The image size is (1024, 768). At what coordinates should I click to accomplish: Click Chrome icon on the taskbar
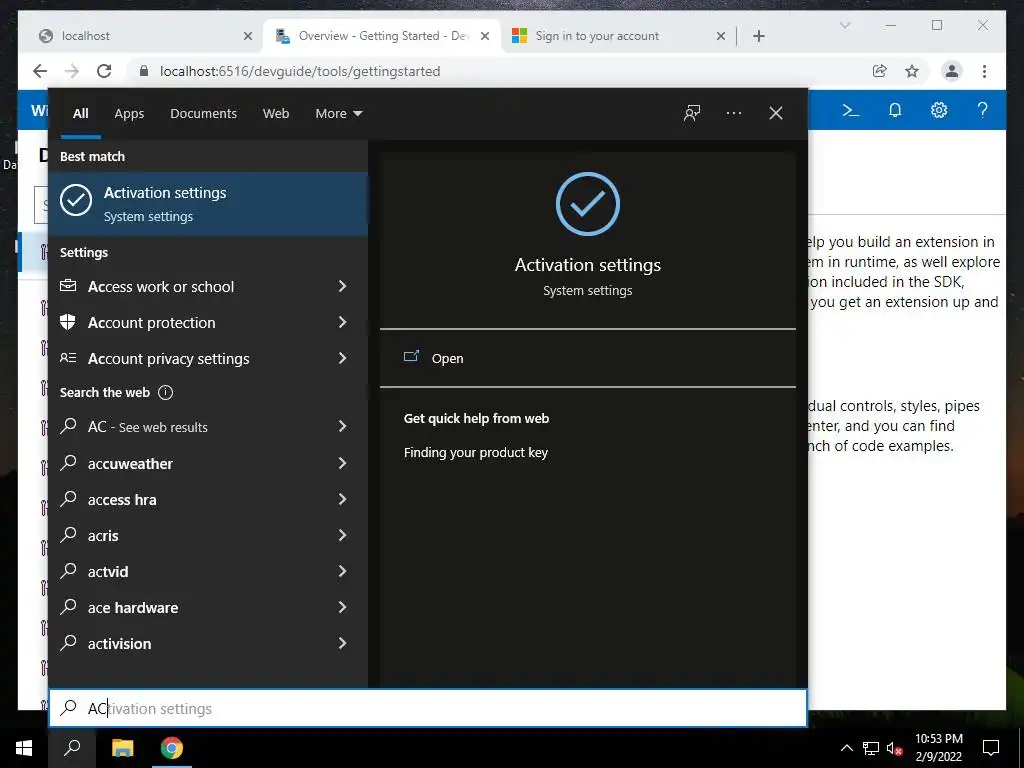click(172, 748)
